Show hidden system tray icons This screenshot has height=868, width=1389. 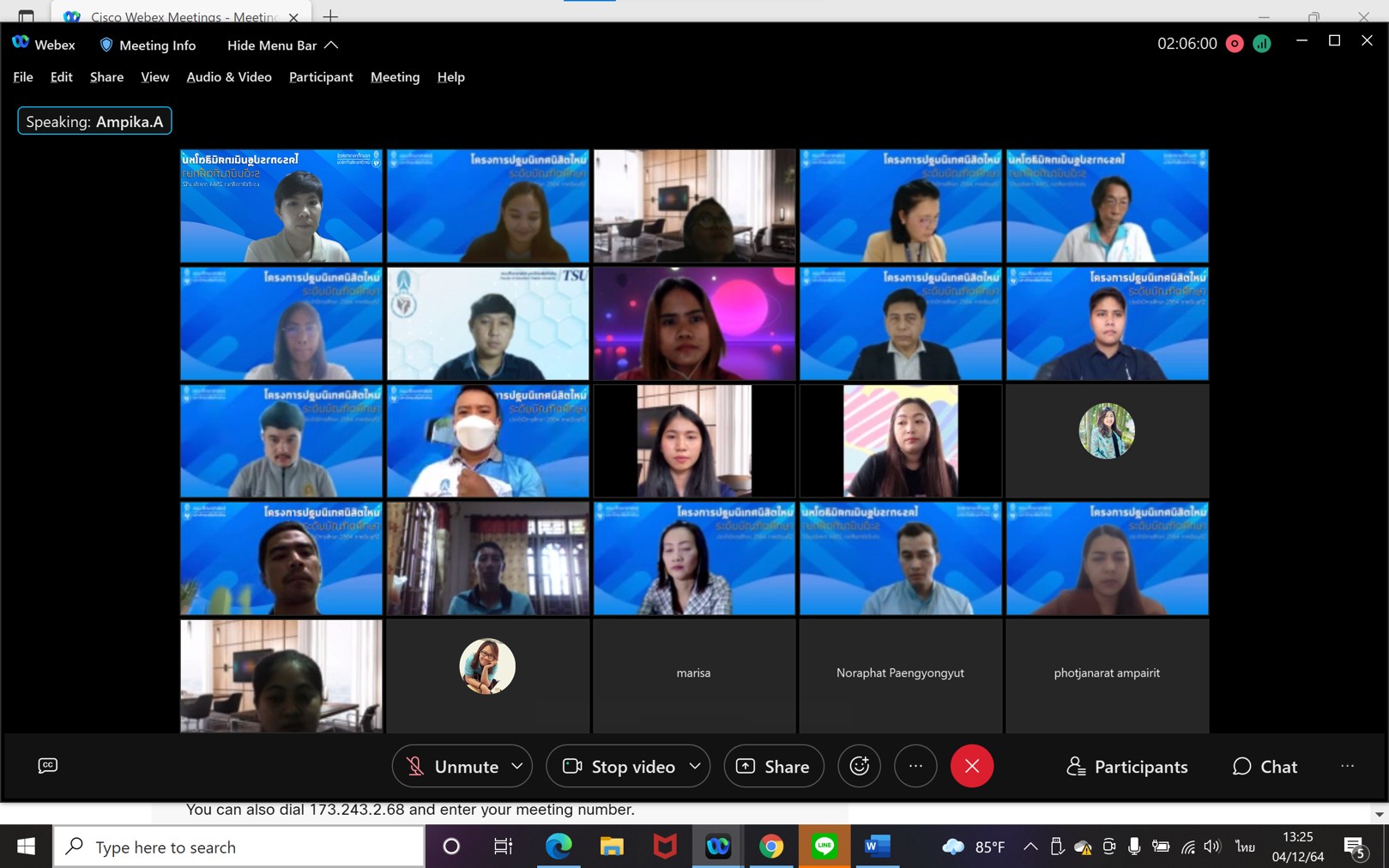tap(1030, 847)
